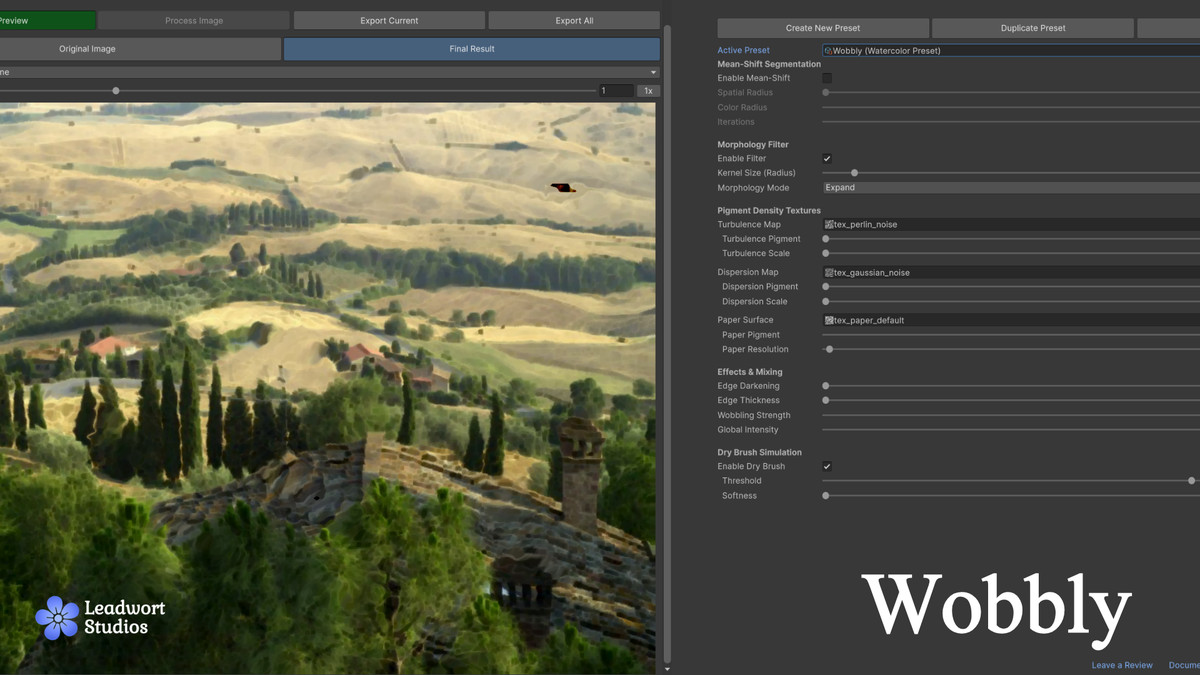The width and height of the screenshot is (1200, 675).
Task: Click the Paper Pigment slider track
Action: click(x=1010, y=335)
